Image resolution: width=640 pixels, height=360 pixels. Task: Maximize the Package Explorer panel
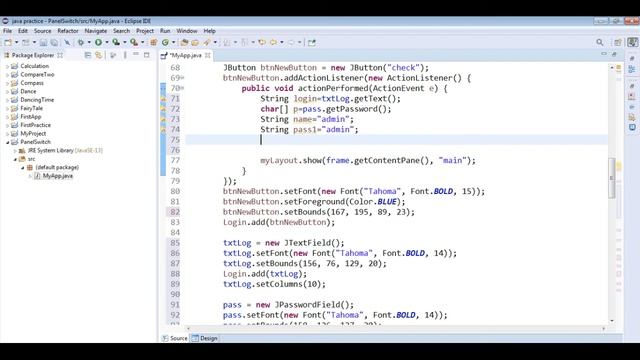(147, 55)
